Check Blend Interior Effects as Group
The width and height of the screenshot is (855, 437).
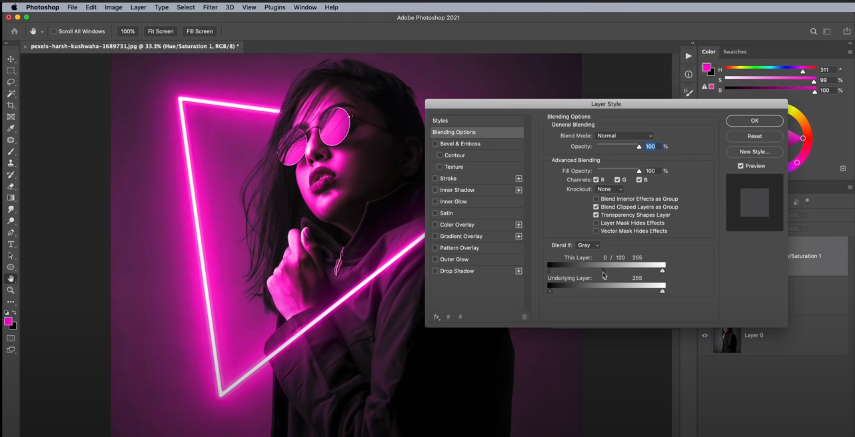coord(596,199)
